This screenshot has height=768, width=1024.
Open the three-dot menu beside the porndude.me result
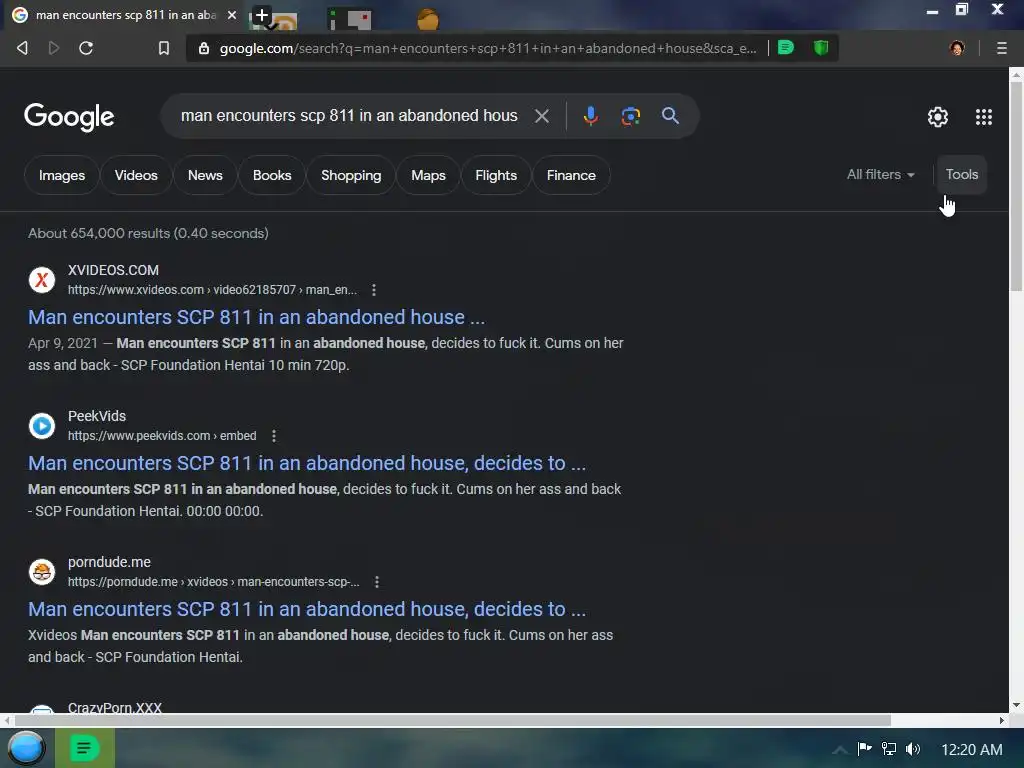point(377,582)
